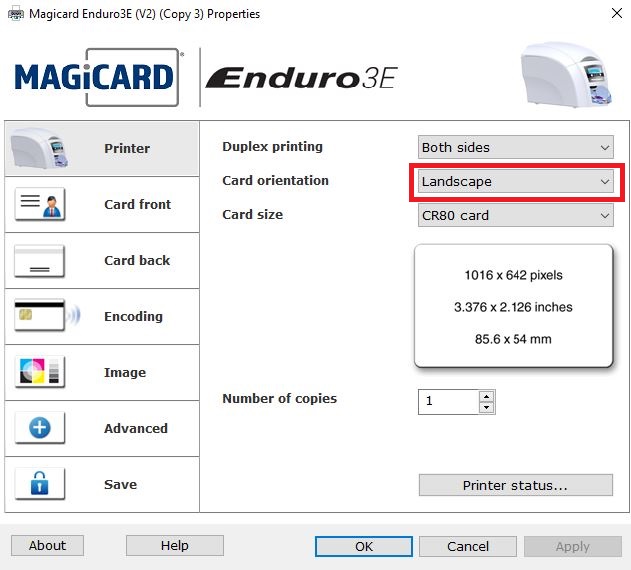This screenshot has width=631, height=570.
Task: Click the Apply button
Action: click(x=573, y=546)
